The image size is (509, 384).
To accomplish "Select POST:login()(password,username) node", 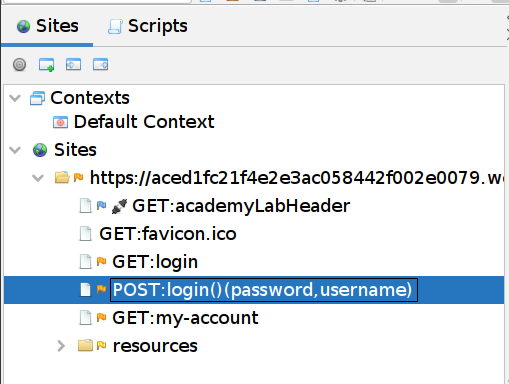I will (263, 290).
